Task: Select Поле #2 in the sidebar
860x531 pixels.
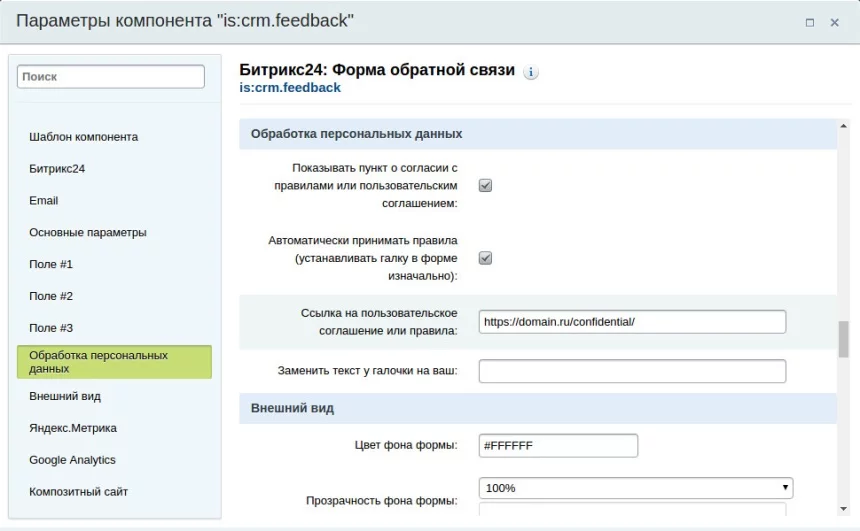Action: (51, 296)
